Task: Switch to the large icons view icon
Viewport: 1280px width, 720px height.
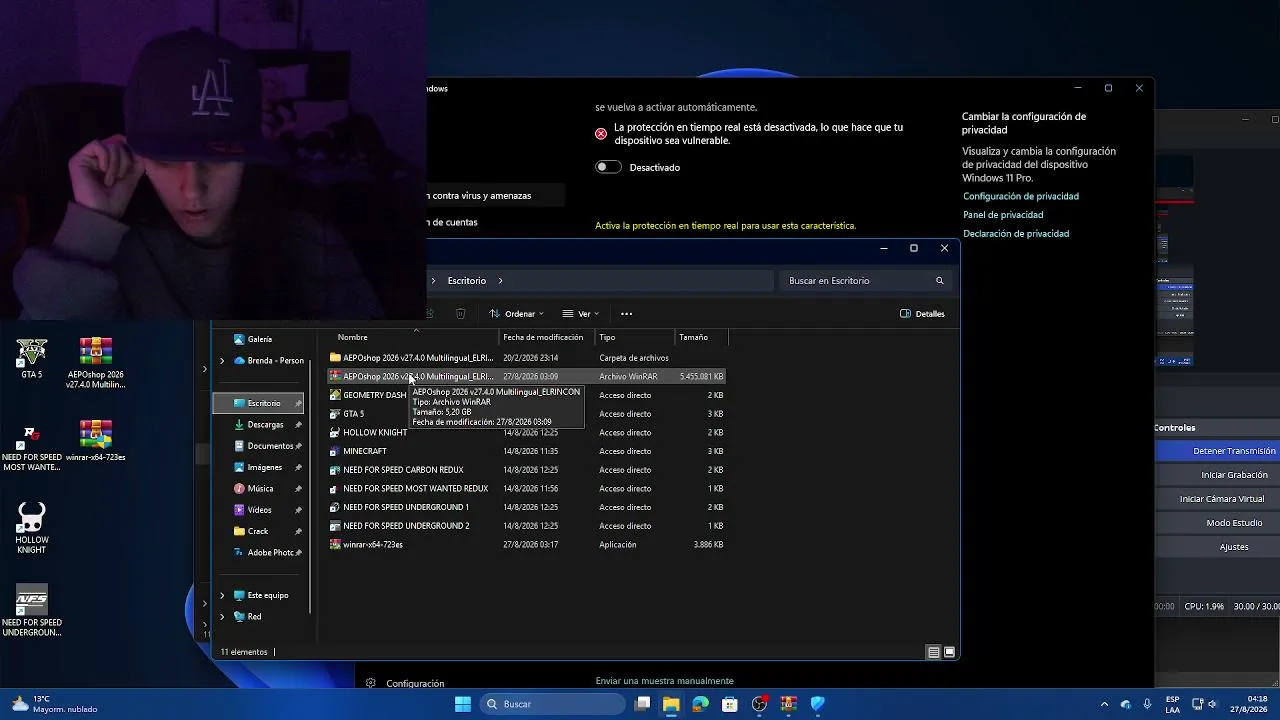Action: tap(950, 652)
